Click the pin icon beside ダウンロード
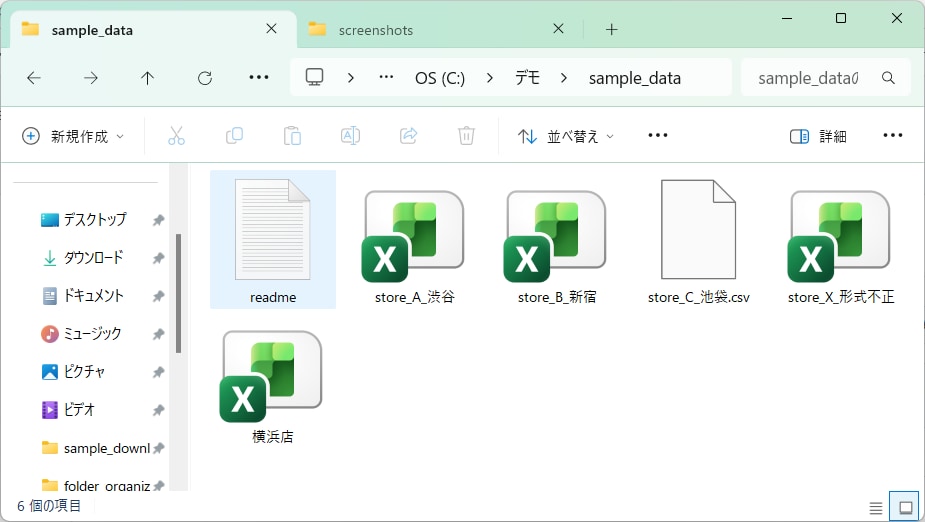Screen dimensions: 925x522 (158, 258)
